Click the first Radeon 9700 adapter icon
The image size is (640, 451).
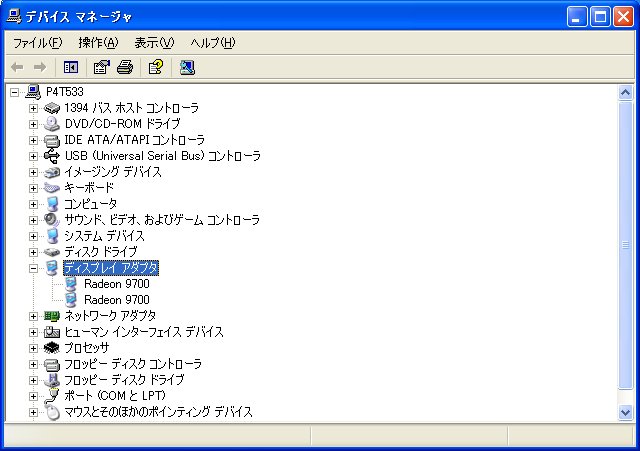click(x=71, y=284)
